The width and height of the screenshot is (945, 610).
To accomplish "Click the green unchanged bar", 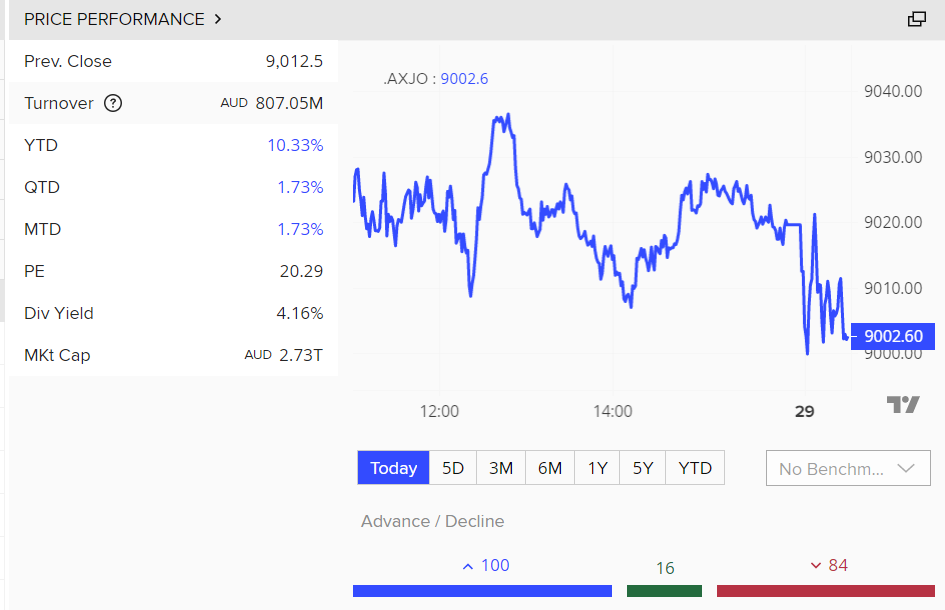I will [664, 591].
